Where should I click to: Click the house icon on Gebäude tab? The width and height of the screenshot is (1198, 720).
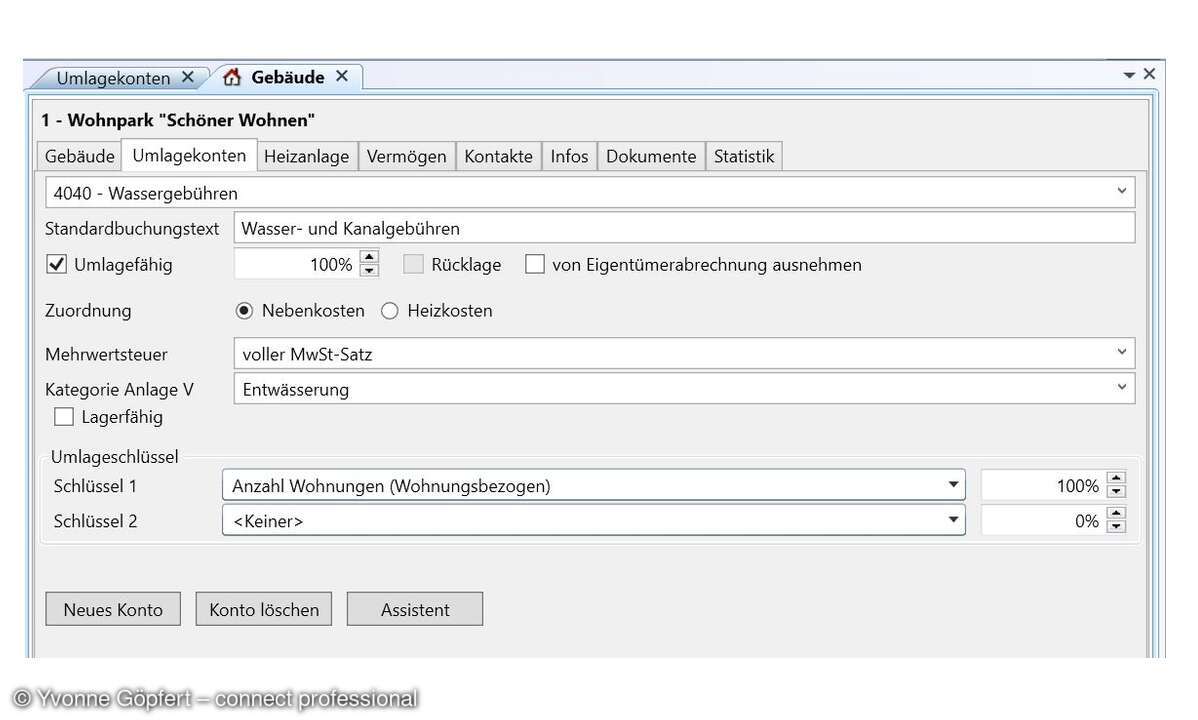[x=232, y=78]
